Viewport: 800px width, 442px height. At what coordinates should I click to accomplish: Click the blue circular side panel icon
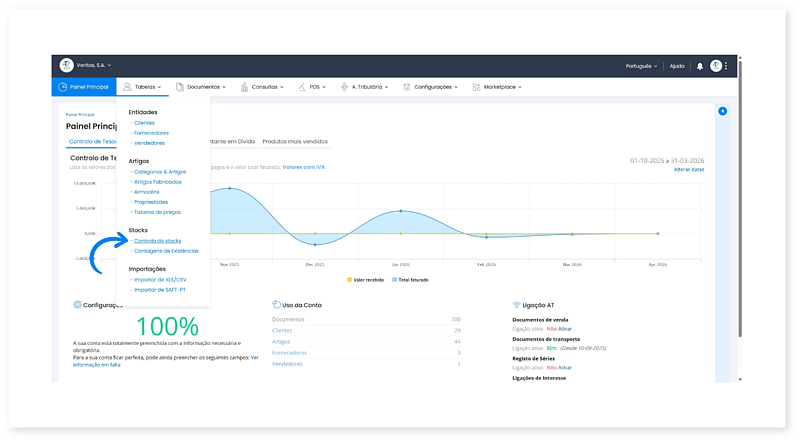point(723,111)
